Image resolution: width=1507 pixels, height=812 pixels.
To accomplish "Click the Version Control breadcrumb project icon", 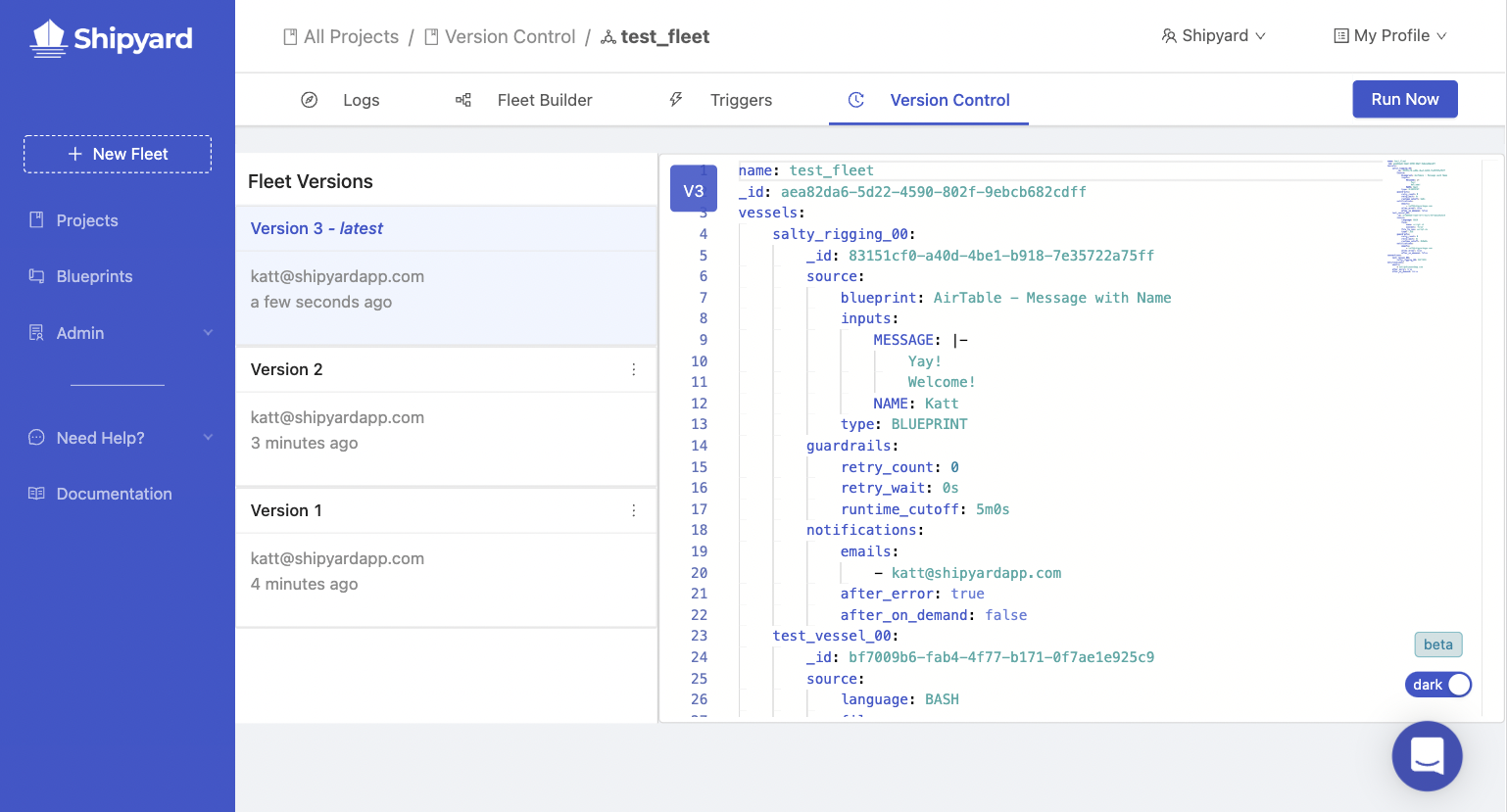I will click(431, 37).
